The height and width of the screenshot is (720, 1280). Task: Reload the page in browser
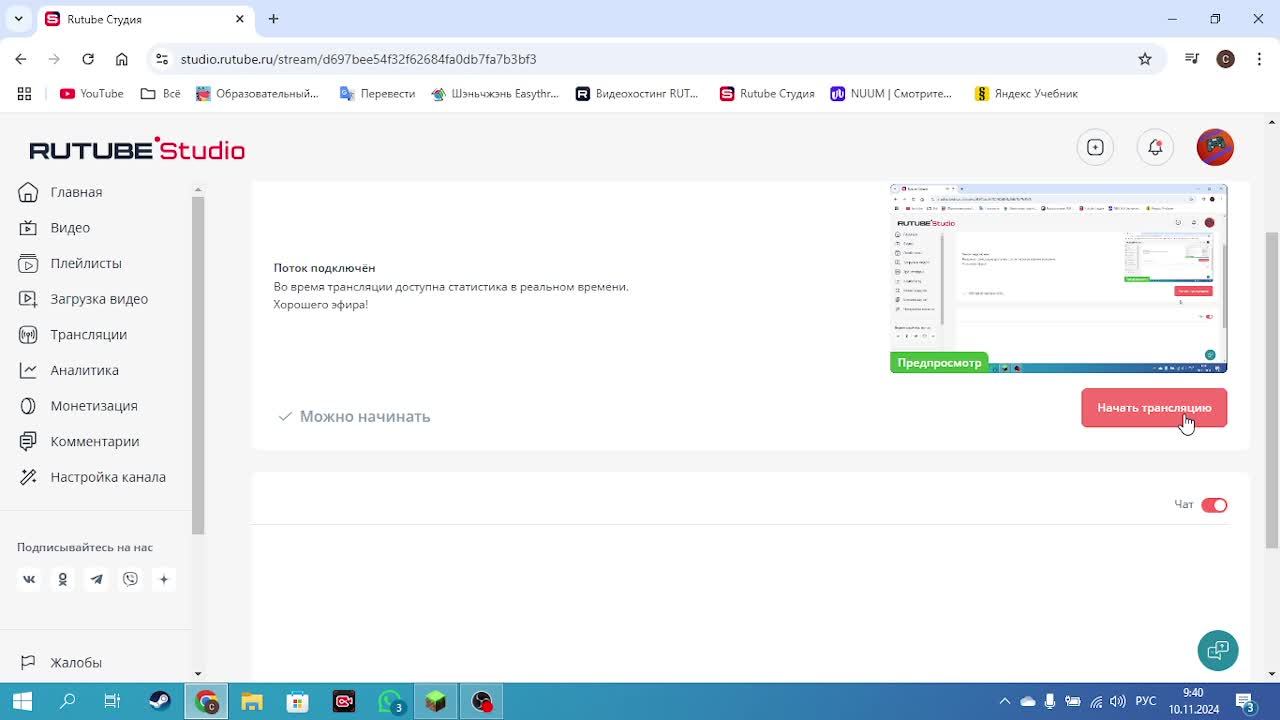point(88,59)
